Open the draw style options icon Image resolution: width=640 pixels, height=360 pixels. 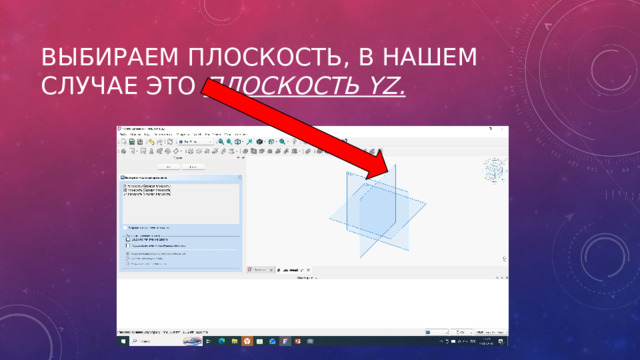coord(238,142)
